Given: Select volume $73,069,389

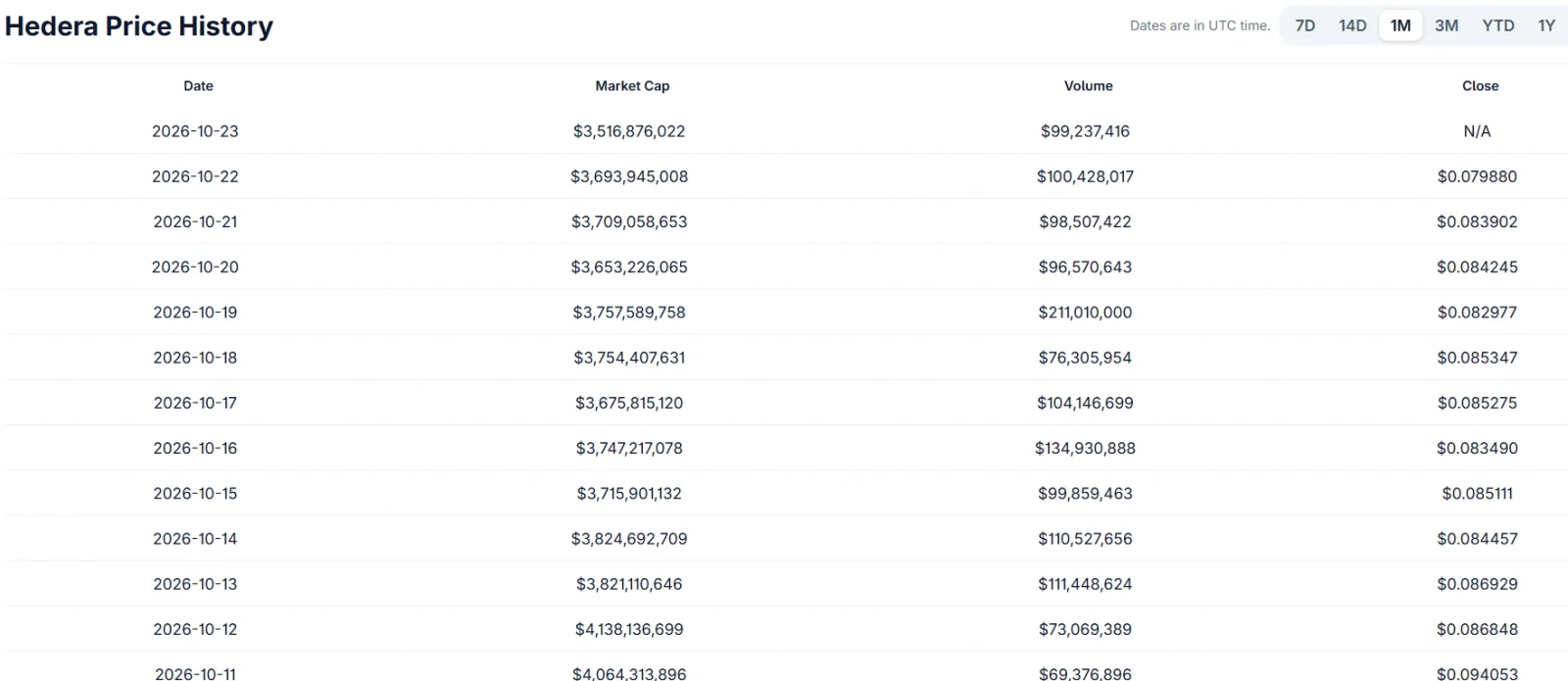Looking at the screenshot, I should coord(1085,629).
